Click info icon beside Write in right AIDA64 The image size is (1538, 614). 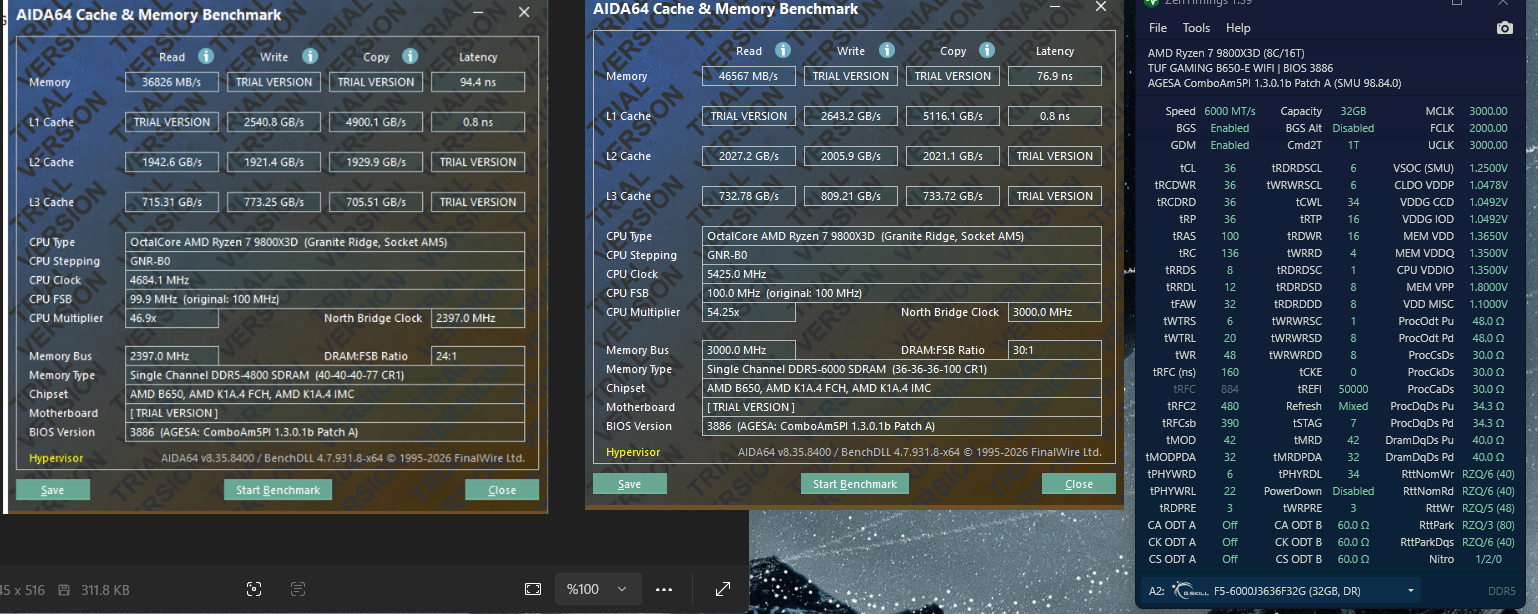click(x=887, y=51)
